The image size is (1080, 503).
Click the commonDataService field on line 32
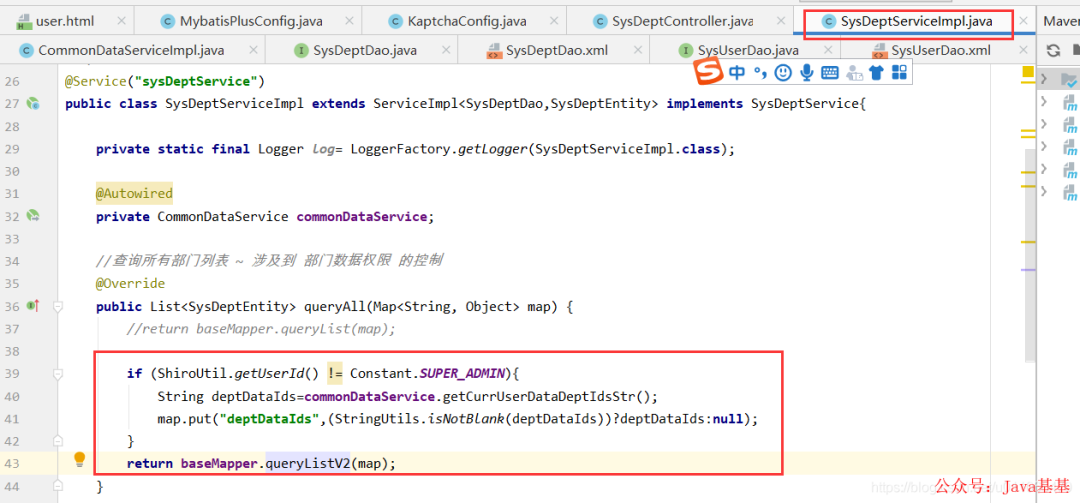point(362,216)
